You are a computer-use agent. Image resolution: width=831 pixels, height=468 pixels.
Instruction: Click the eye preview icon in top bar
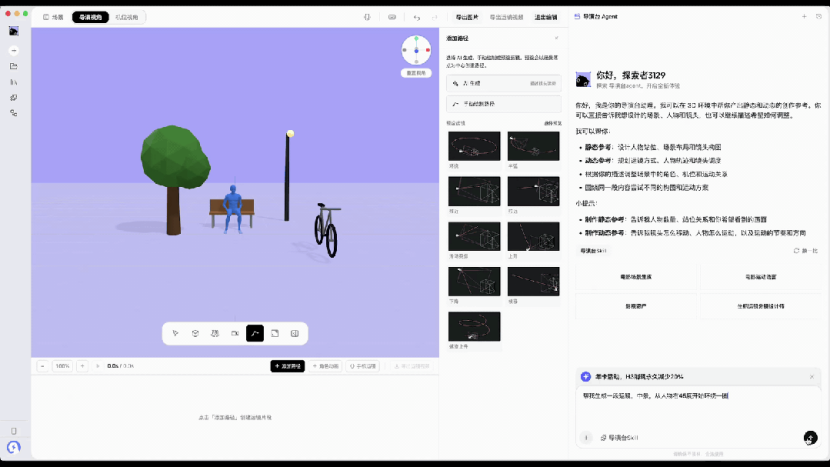392,17
